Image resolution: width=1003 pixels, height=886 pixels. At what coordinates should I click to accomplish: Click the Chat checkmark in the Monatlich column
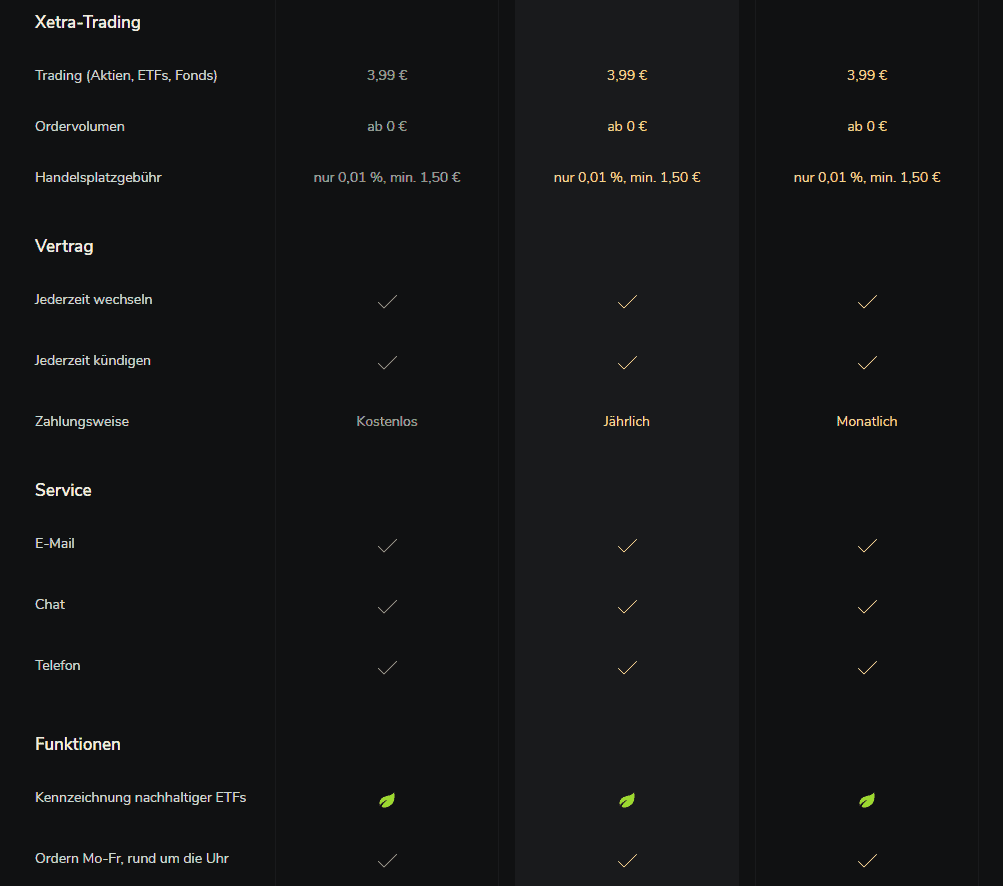click(867, 606)
